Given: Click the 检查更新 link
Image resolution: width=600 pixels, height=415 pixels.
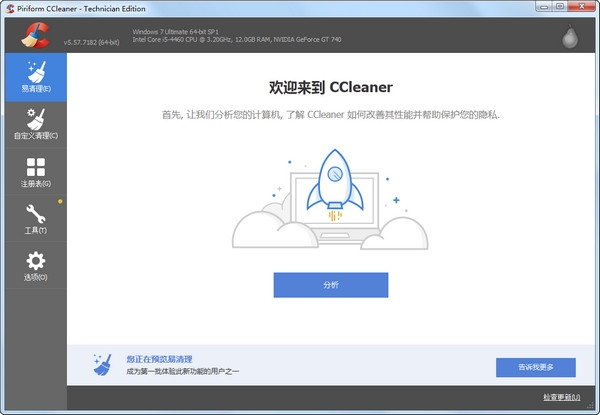Looking at the screenshot, I should pyautogui.click(x=561, y=397).
